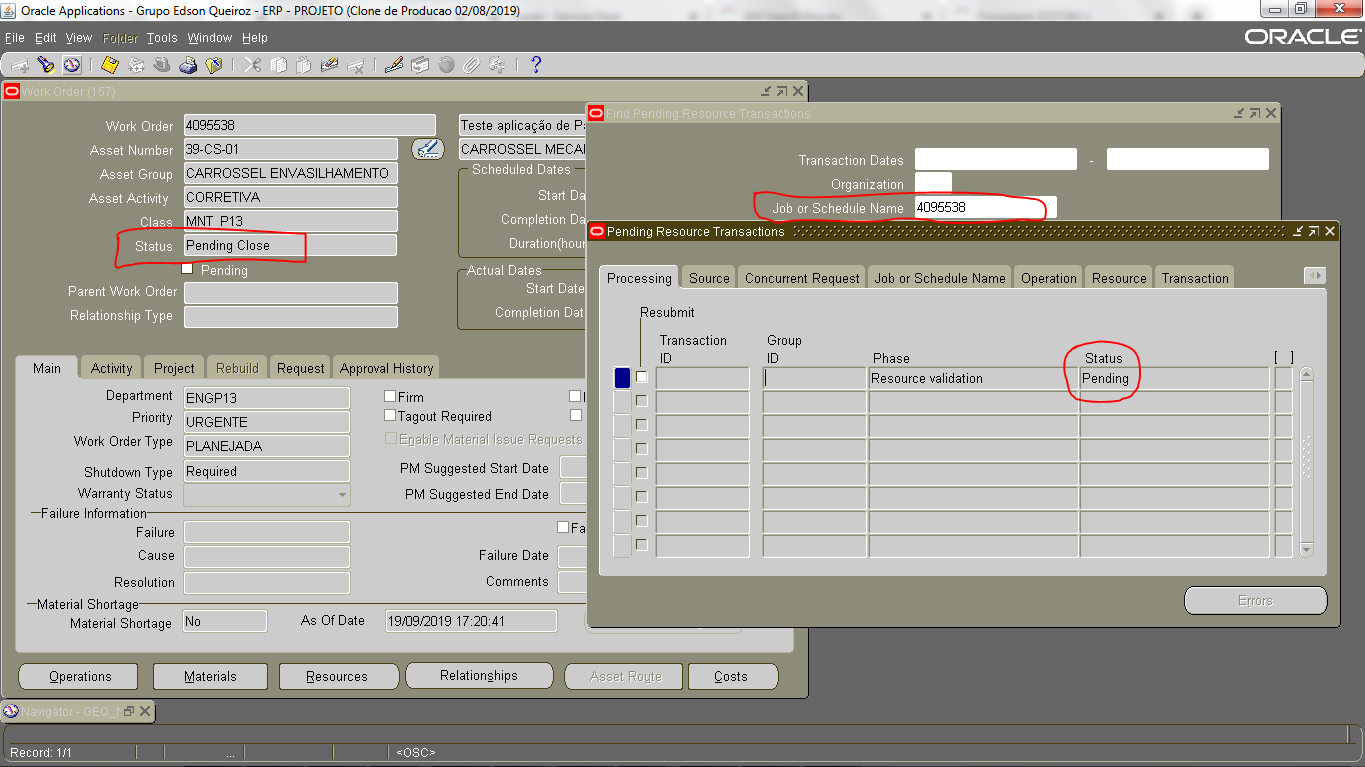Open the Materials window button

(x=209, y=676)
